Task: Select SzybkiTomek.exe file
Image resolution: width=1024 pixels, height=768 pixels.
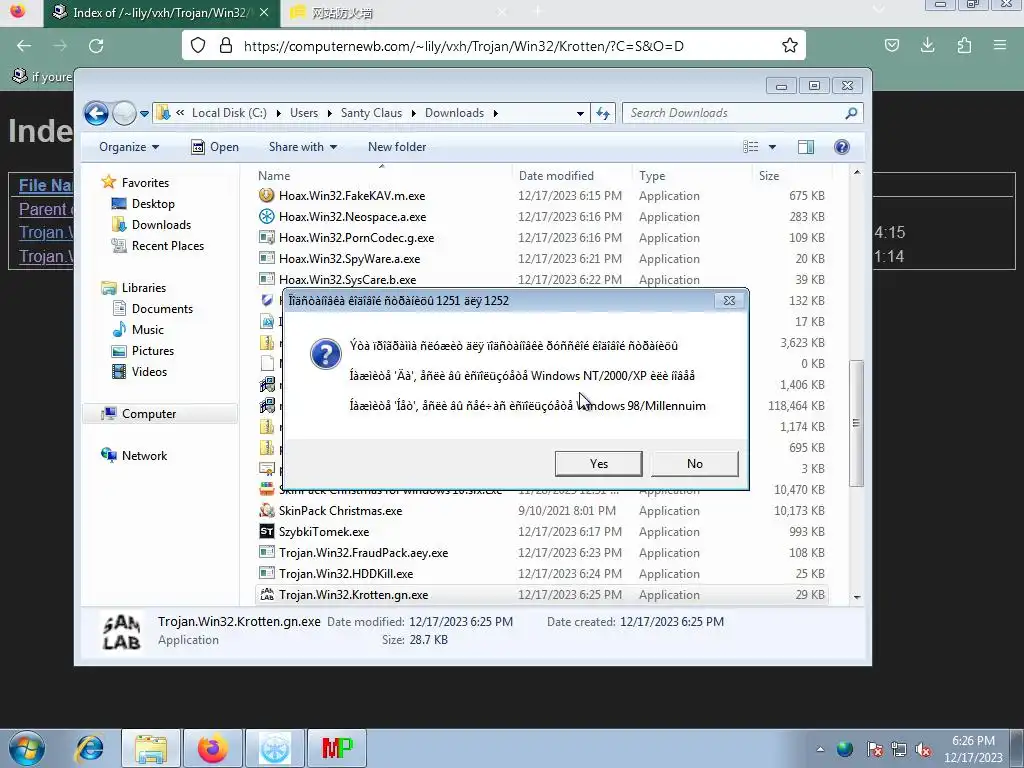Action: point(542,532)
